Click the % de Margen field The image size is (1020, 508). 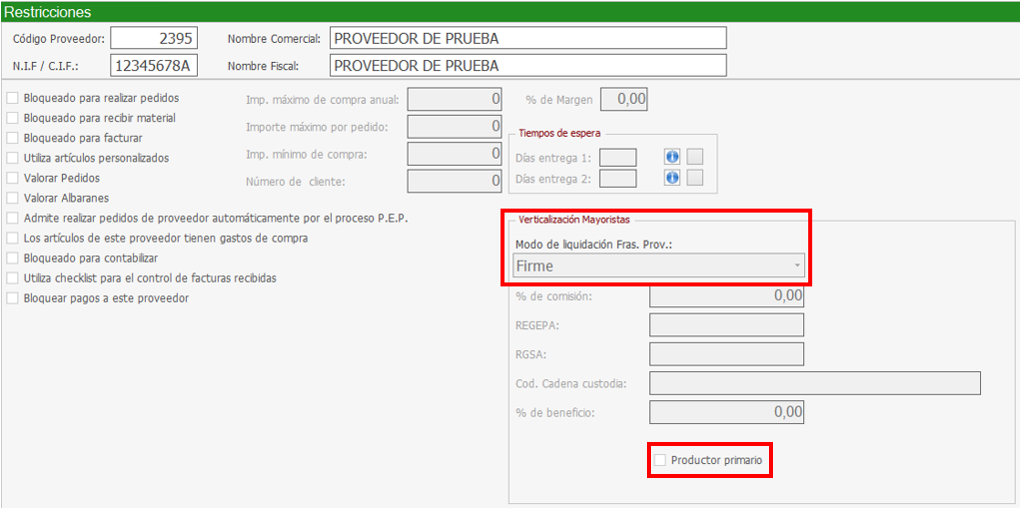(624, 99)
